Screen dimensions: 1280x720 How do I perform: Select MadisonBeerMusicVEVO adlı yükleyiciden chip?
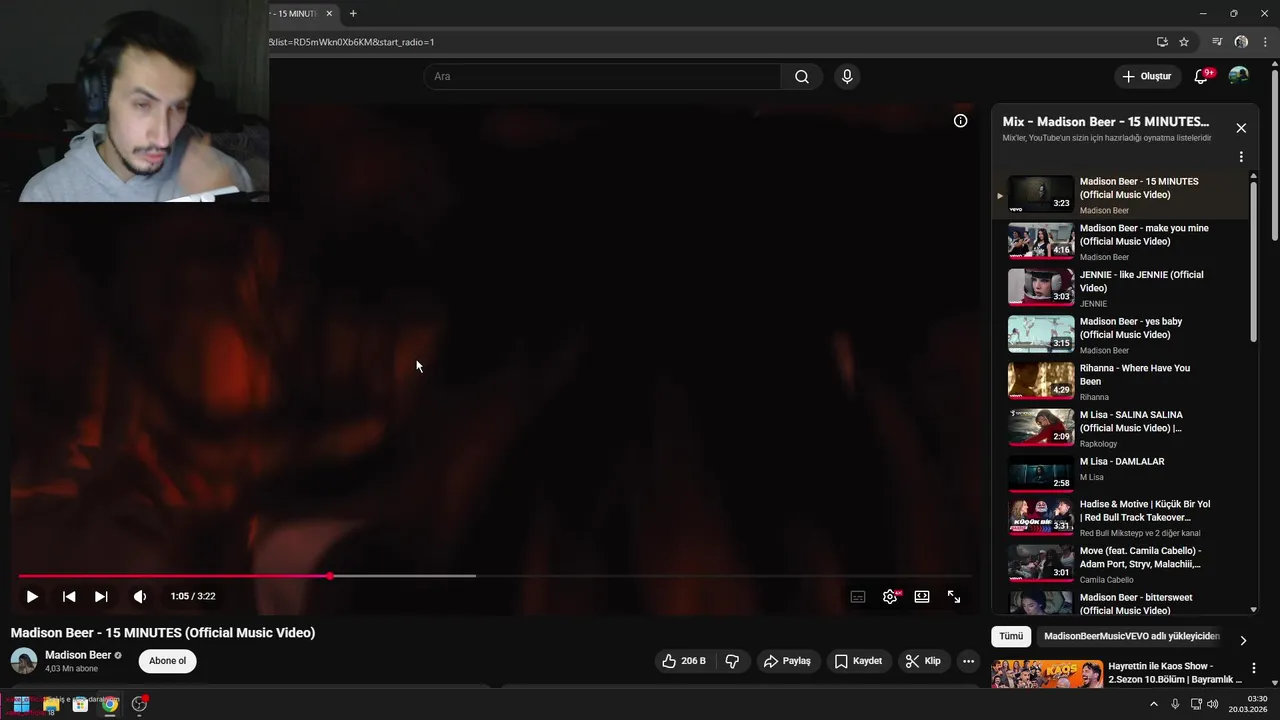(x=1132, y=636)
